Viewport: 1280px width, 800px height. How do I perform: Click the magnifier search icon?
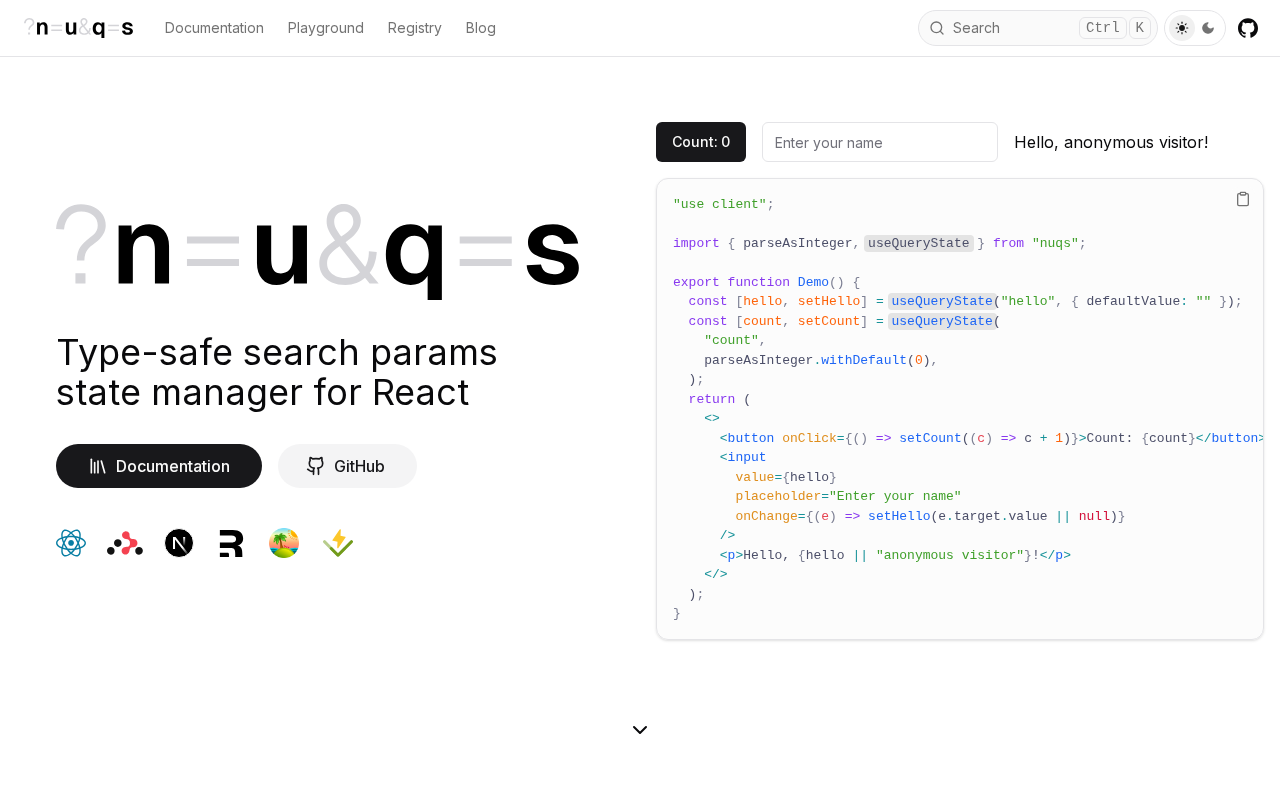(x=937, y=28)
